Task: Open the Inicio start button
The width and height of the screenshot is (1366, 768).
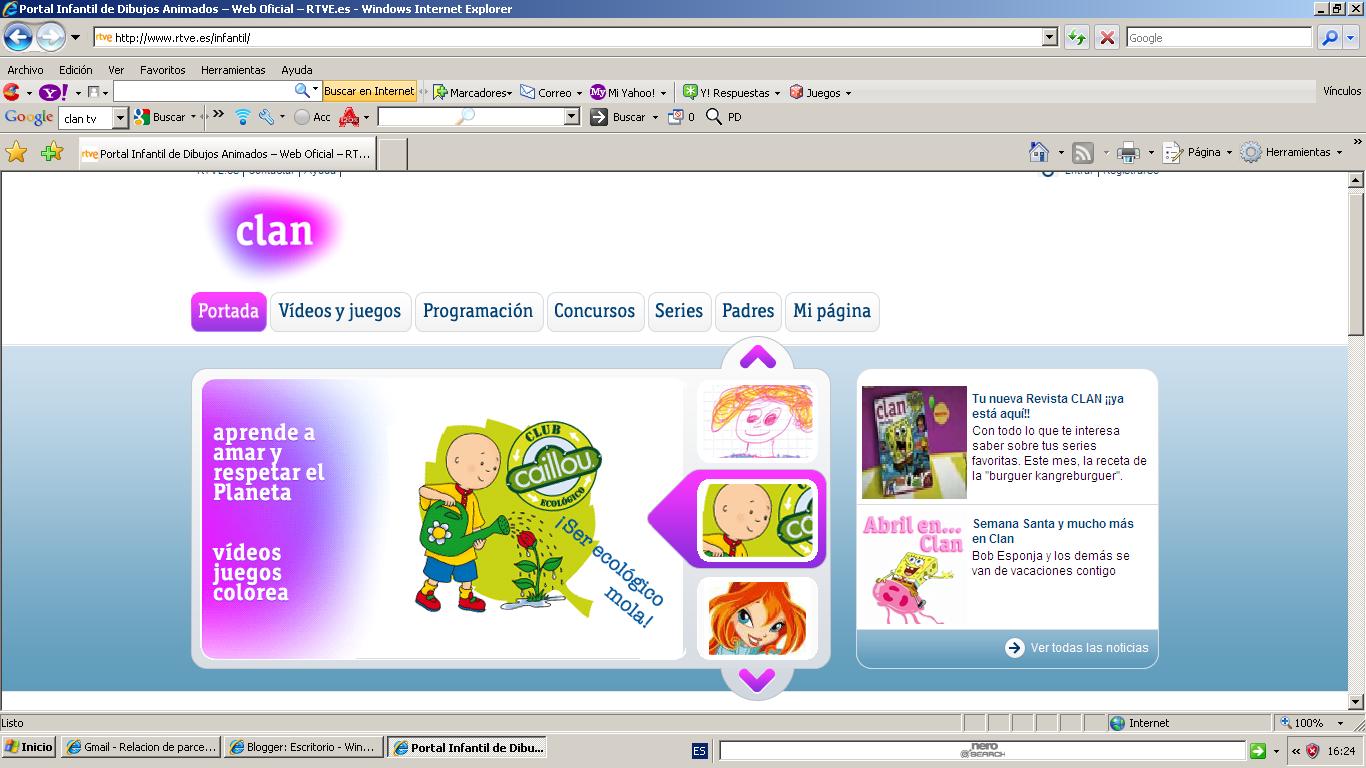Action: click(x=29, y=747)
